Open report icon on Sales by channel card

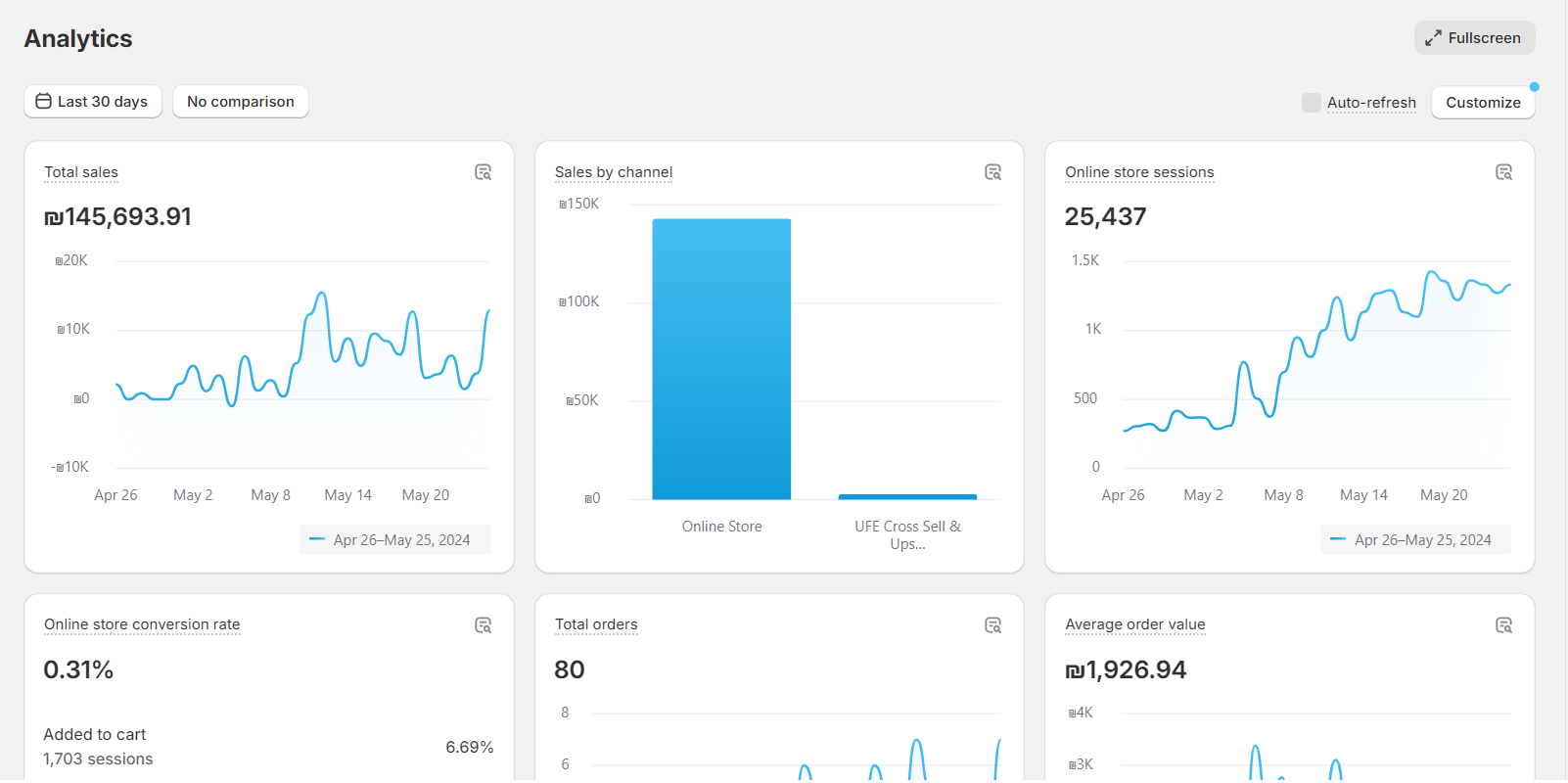[x=992, y=172]
